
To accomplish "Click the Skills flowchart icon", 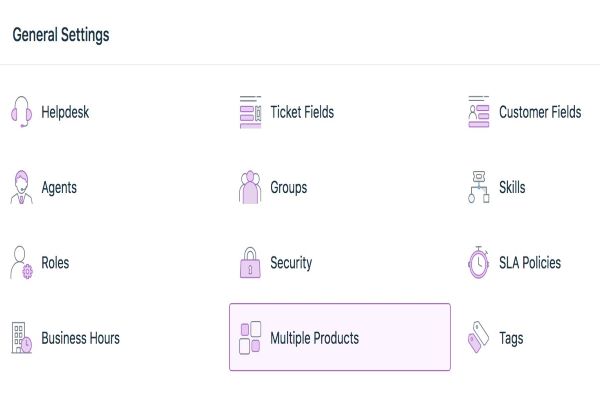I will 479,187.
